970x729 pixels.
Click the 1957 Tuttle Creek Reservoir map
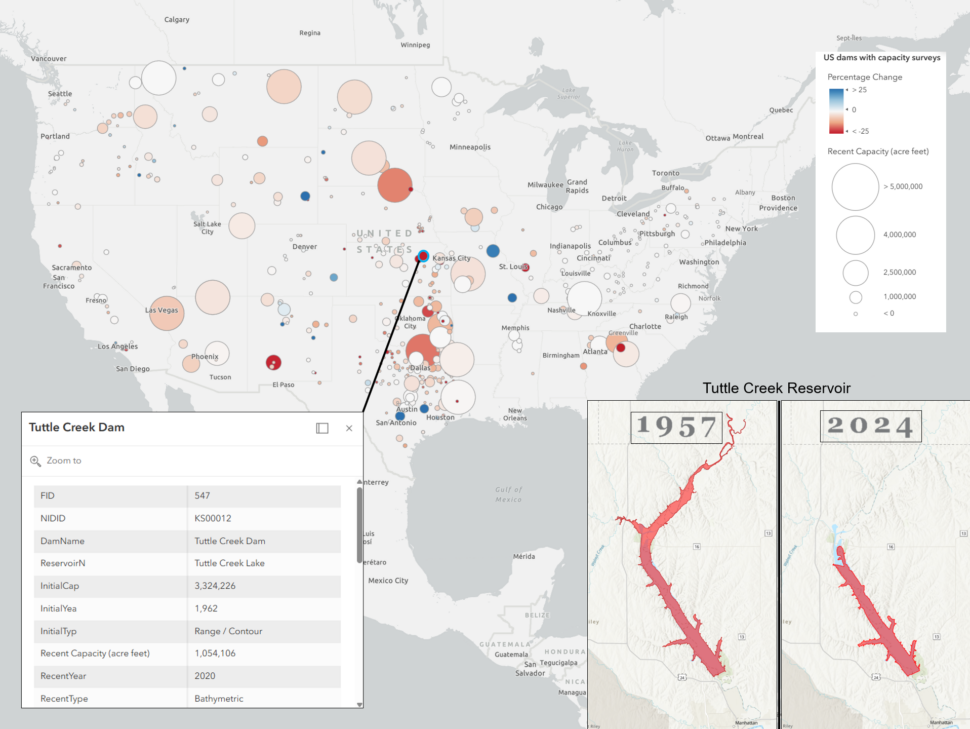click(682, 564)
